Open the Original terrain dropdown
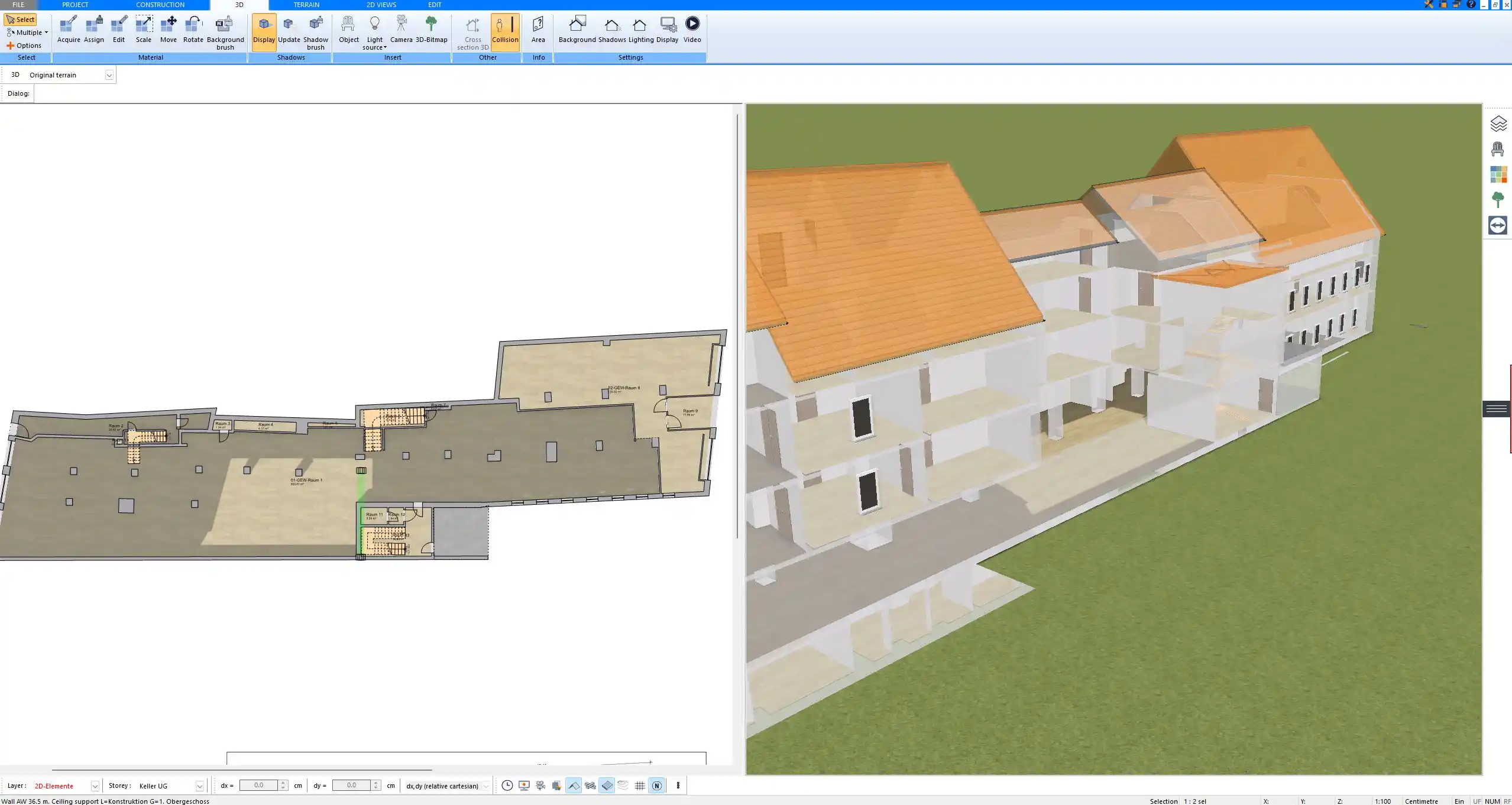The width and height of the screenshot is (1512, 805). [110, 74]
